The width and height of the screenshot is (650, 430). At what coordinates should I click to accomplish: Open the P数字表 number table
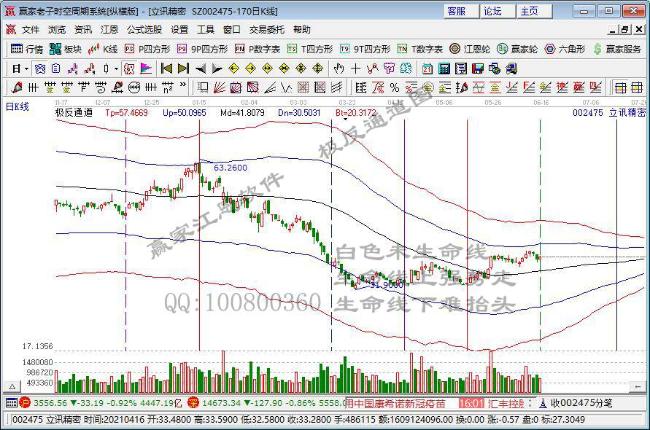coord(257,49)
